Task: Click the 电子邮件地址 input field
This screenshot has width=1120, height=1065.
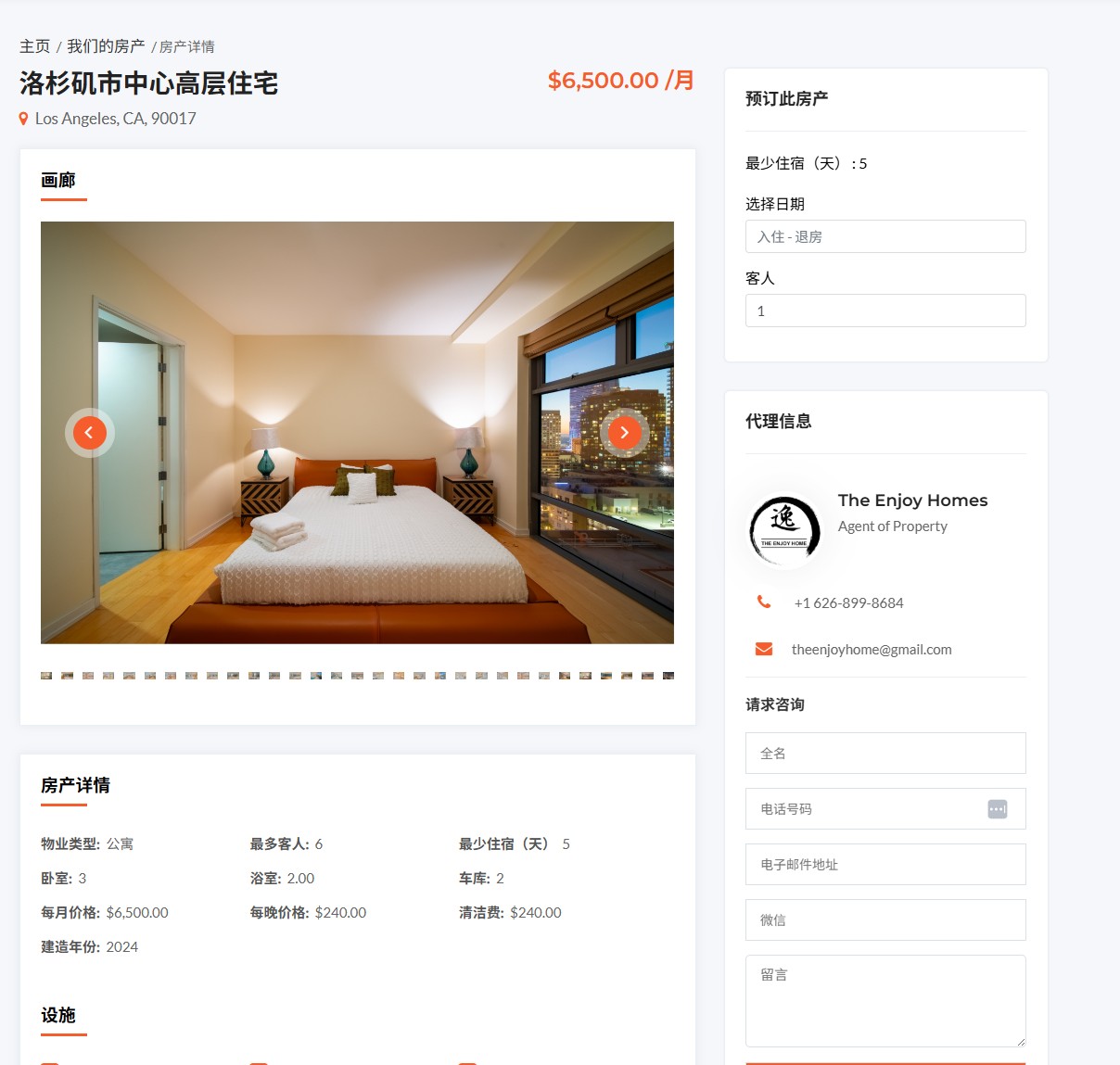Action: click(x=885, y=865)
